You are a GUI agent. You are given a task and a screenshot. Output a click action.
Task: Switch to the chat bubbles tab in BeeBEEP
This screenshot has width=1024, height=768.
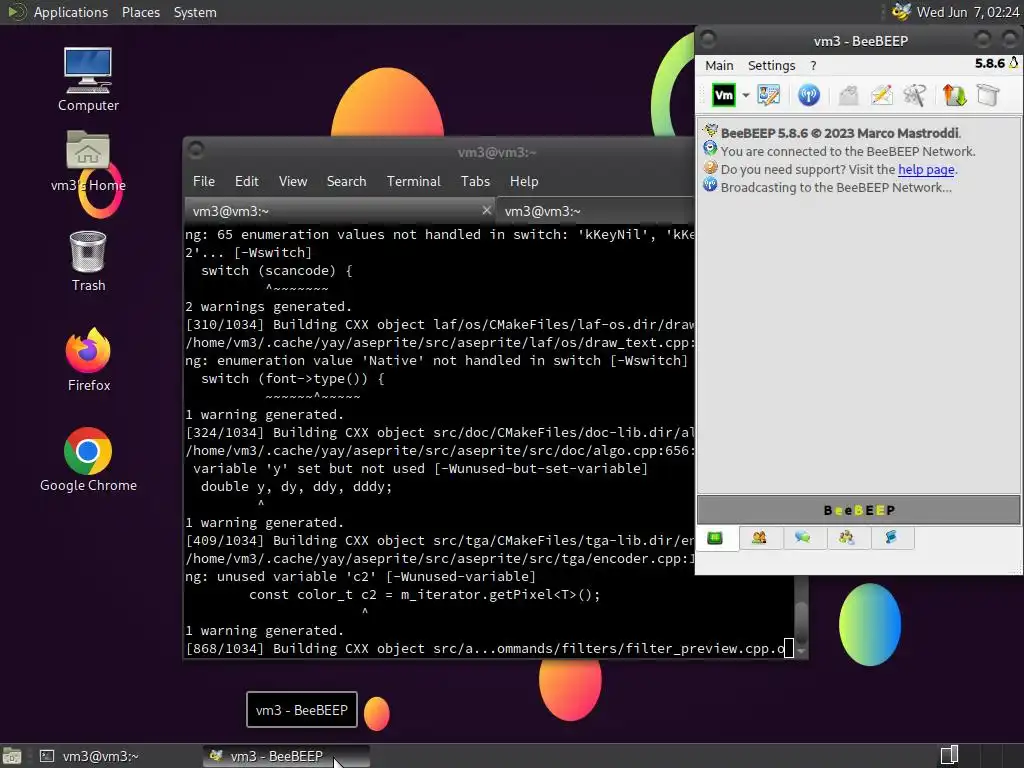803,538
